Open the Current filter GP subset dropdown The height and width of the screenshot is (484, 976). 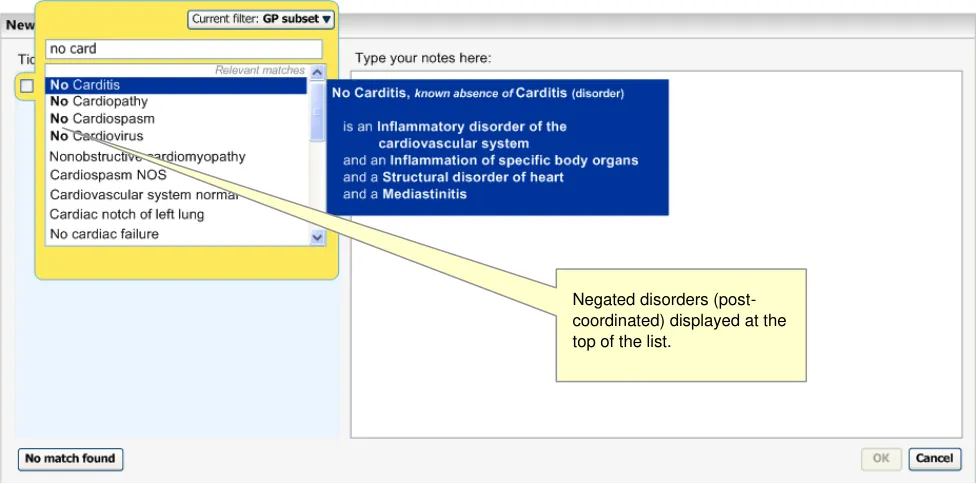(261, 19)
